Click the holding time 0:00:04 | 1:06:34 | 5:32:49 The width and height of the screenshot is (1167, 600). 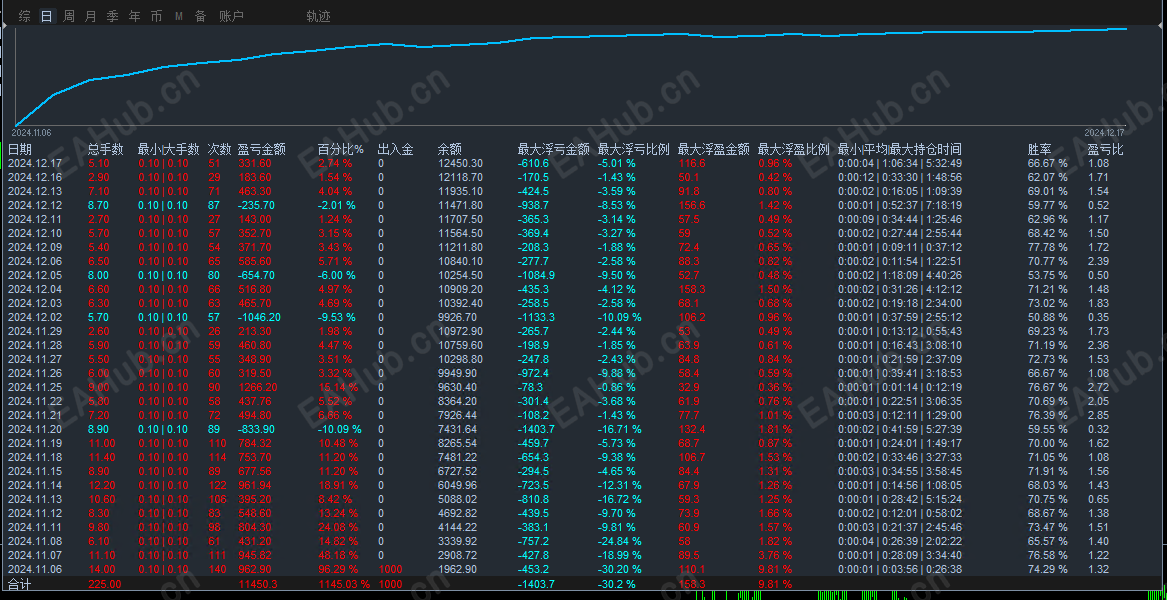(900, 163)
